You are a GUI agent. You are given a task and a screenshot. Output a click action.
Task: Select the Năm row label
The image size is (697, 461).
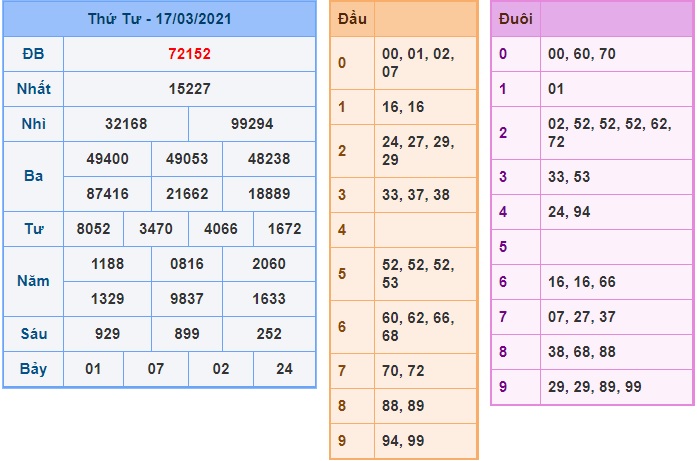pos(33,281)
